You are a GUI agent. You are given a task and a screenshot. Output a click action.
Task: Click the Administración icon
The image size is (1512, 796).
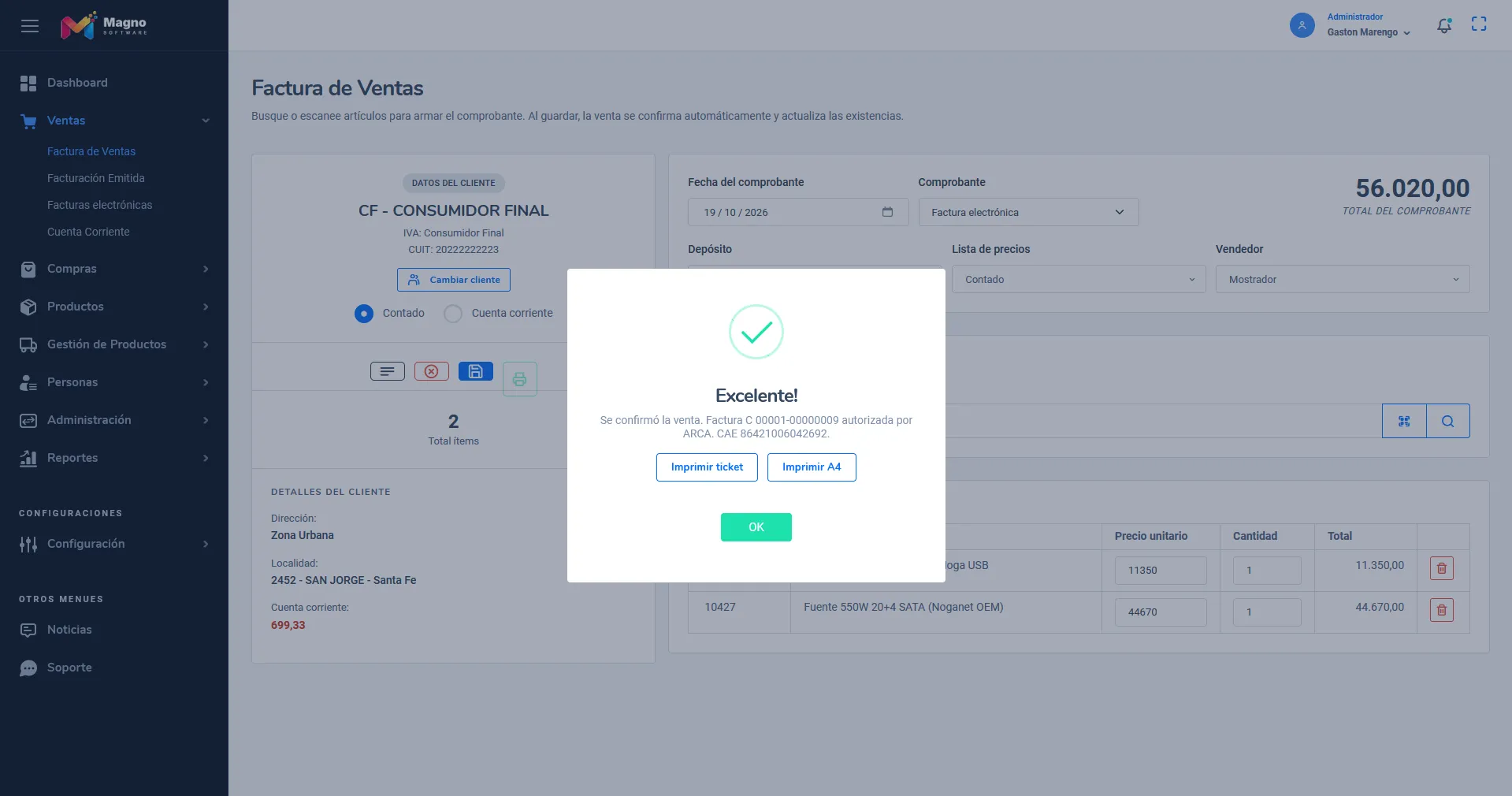28,420
